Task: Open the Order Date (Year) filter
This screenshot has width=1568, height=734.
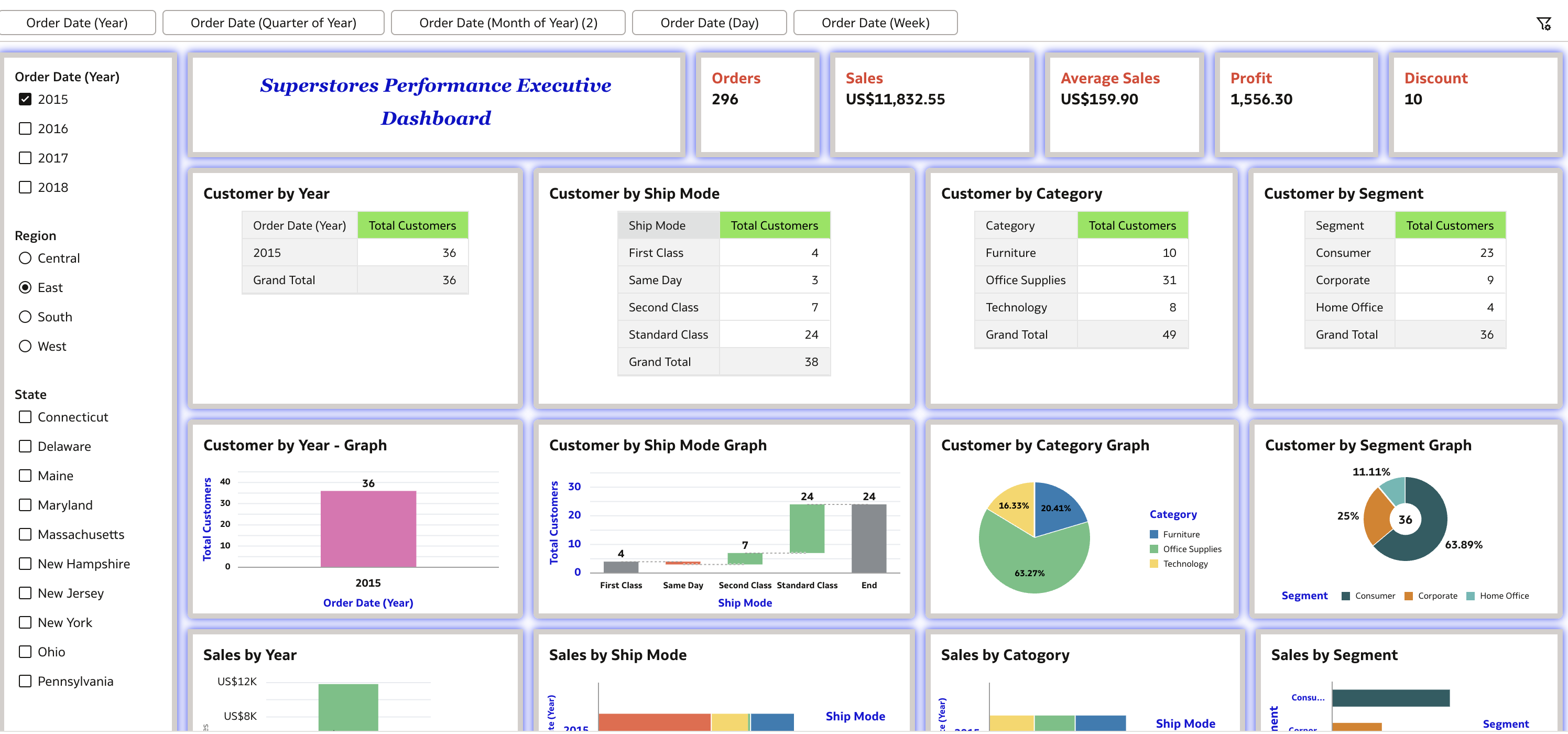Action: pos(78,23)
